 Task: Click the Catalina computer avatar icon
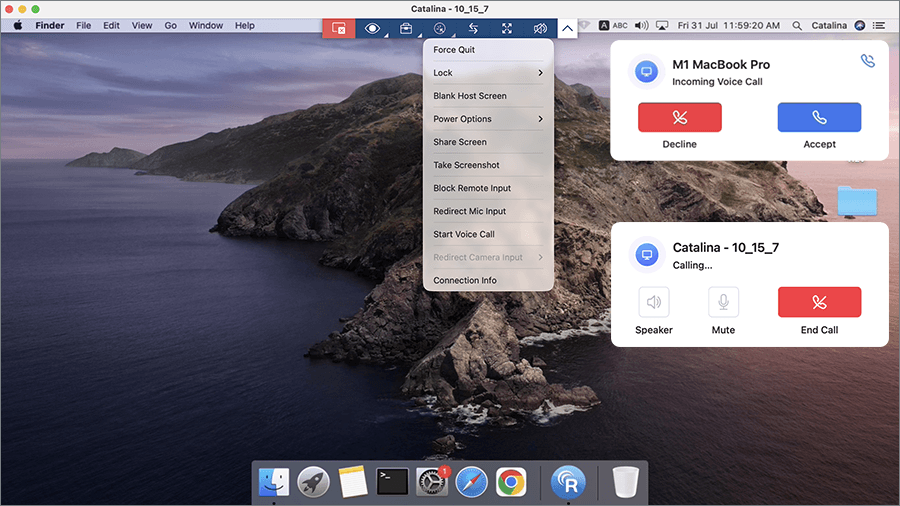point(647,255)
